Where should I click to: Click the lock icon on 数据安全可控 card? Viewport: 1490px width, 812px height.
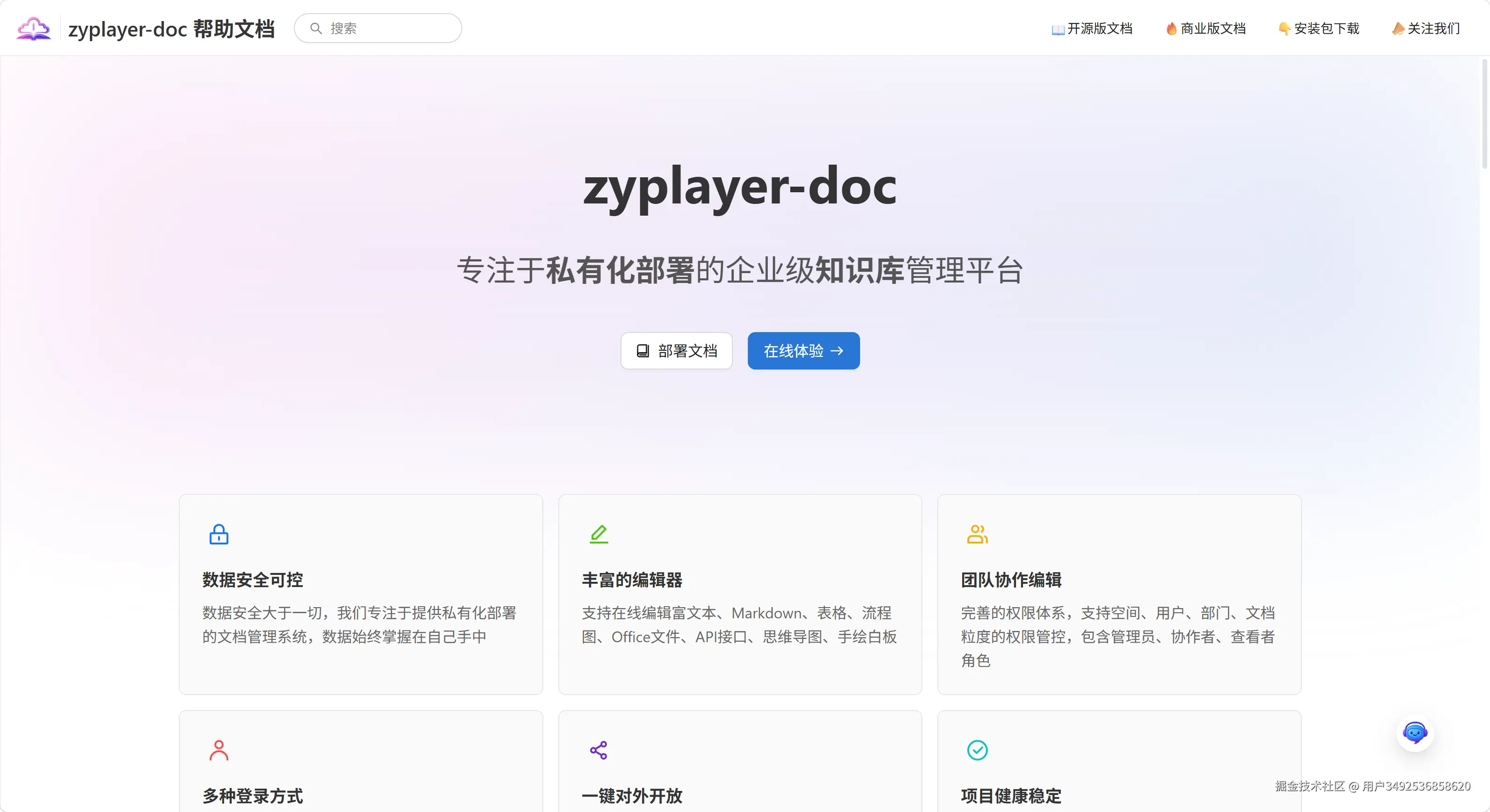219,534
